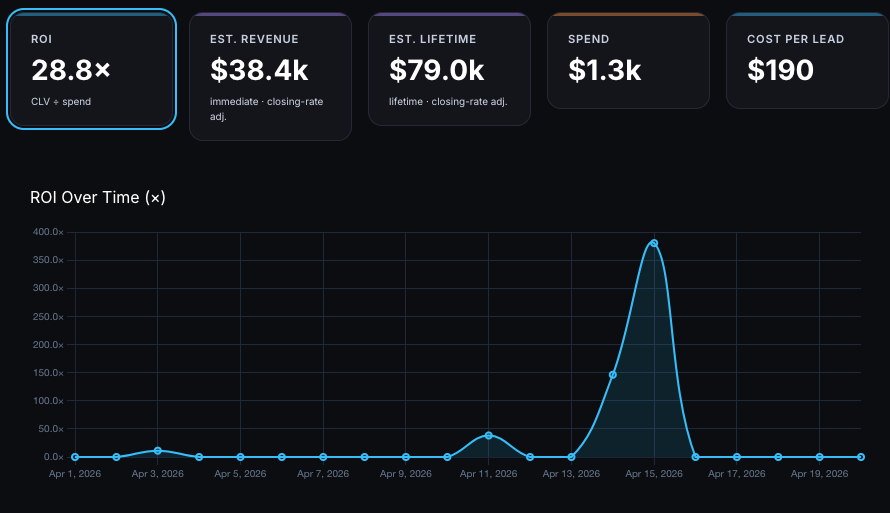Select the Apr 16 data point after the peak

click(695, 457)
